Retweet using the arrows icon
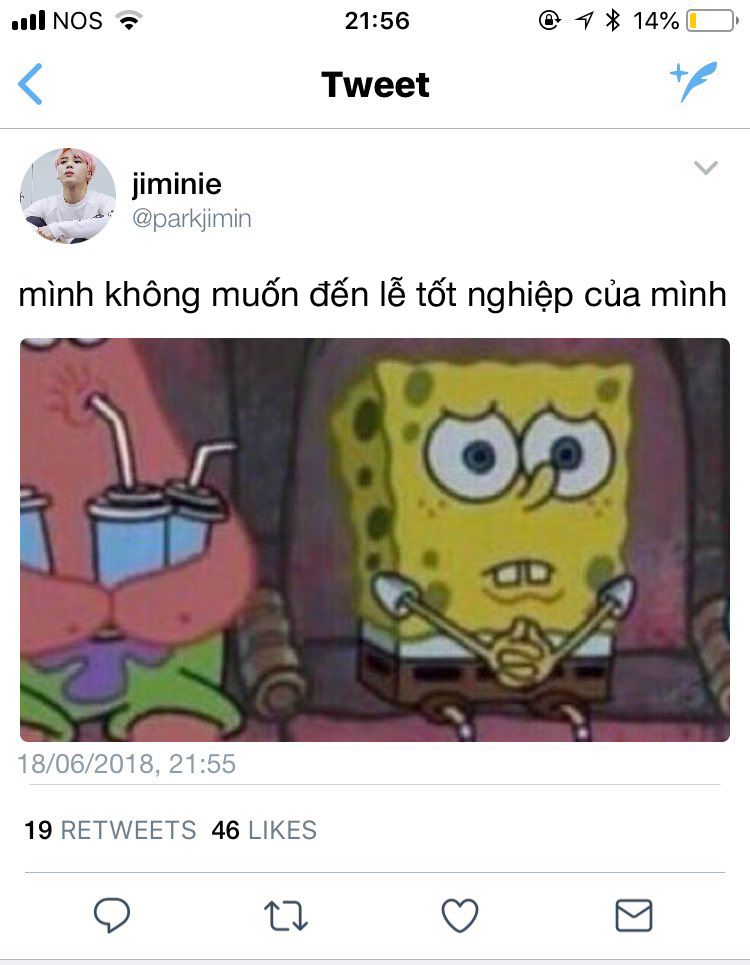This screenshot has height=965, width=750. pyautogui.click(x=285, y=915)
